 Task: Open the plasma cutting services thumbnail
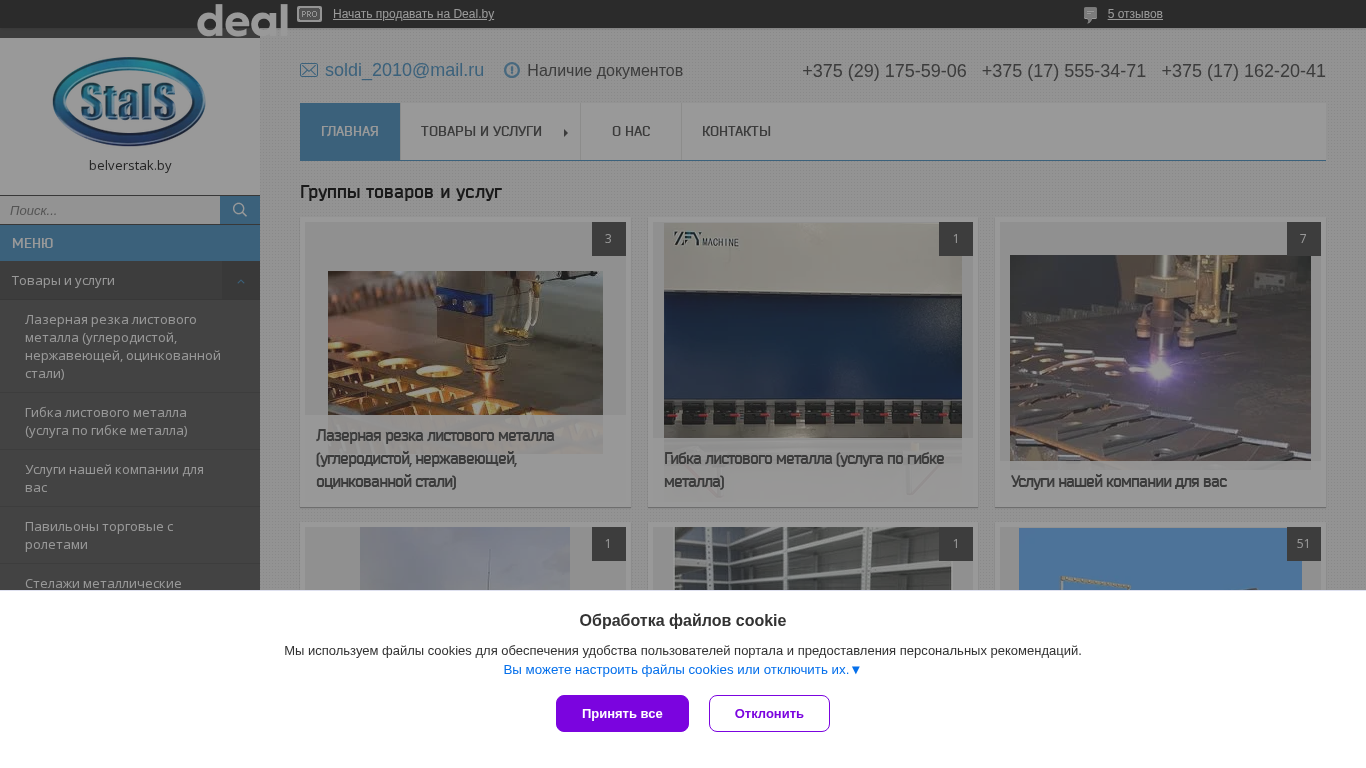(x=1160, y=358)
